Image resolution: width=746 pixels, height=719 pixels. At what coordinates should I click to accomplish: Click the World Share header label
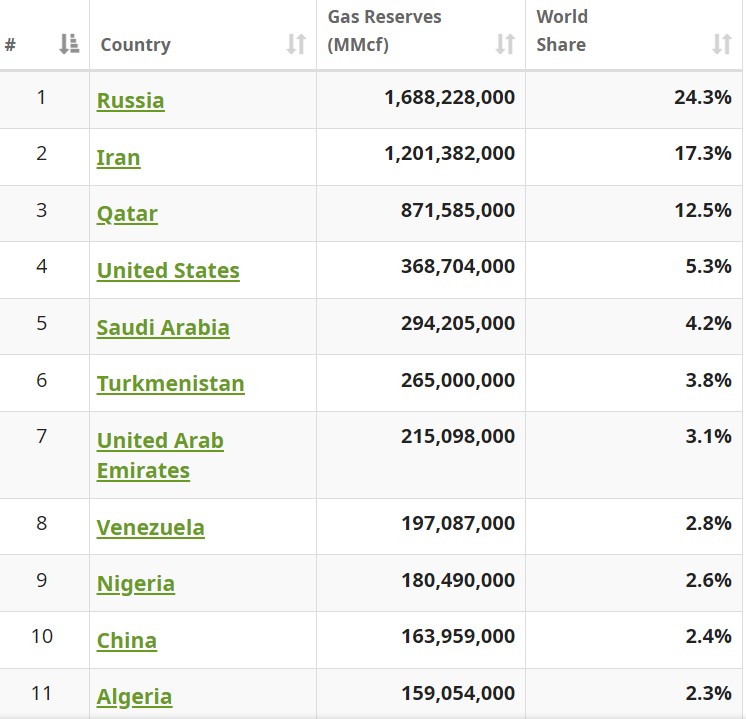[x=562, y=31]
